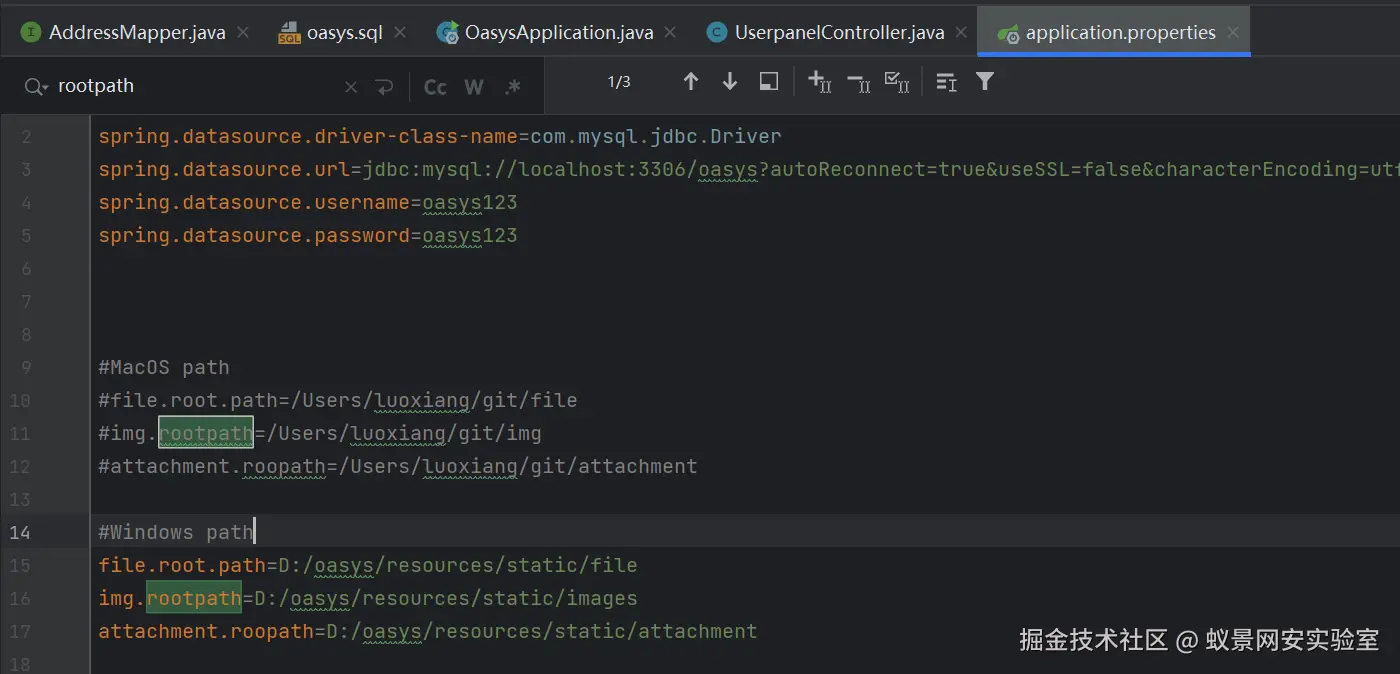Screen dimensions: 1400x674
Task: Toggle Regex (.*) search option
Action: pyautogui.click(x=513, y=87)
